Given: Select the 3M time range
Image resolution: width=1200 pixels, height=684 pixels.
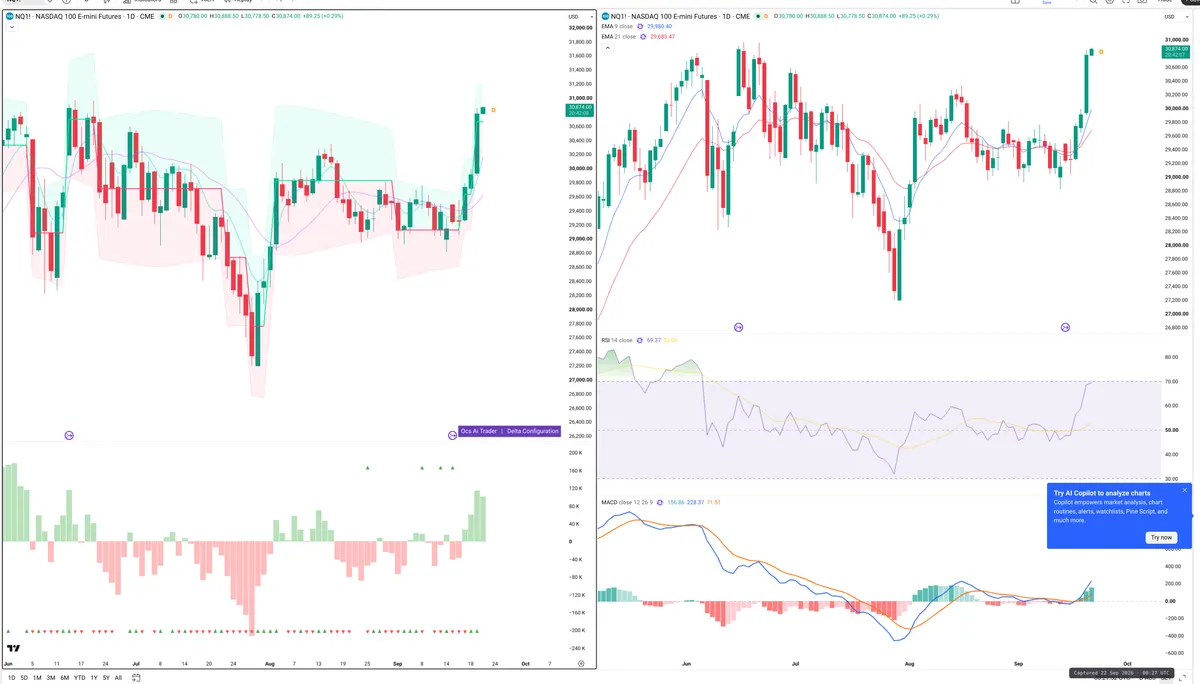Looking at the screenshot, I should (51, 678).
